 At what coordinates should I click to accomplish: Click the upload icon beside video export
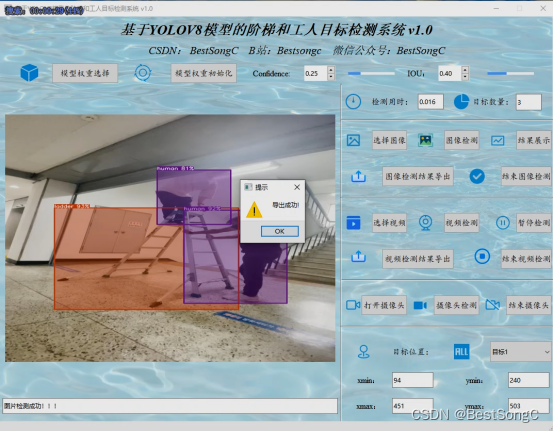tap(358, 256)
